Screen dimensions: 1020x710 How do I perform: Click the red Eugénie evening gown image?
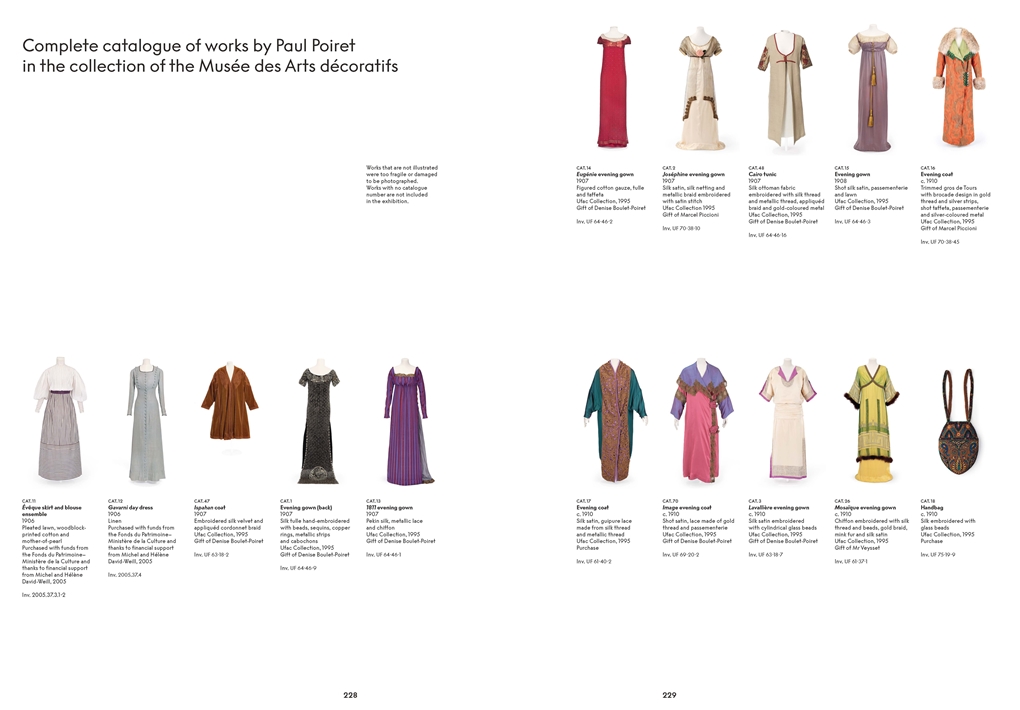click(x=613, y=90)
